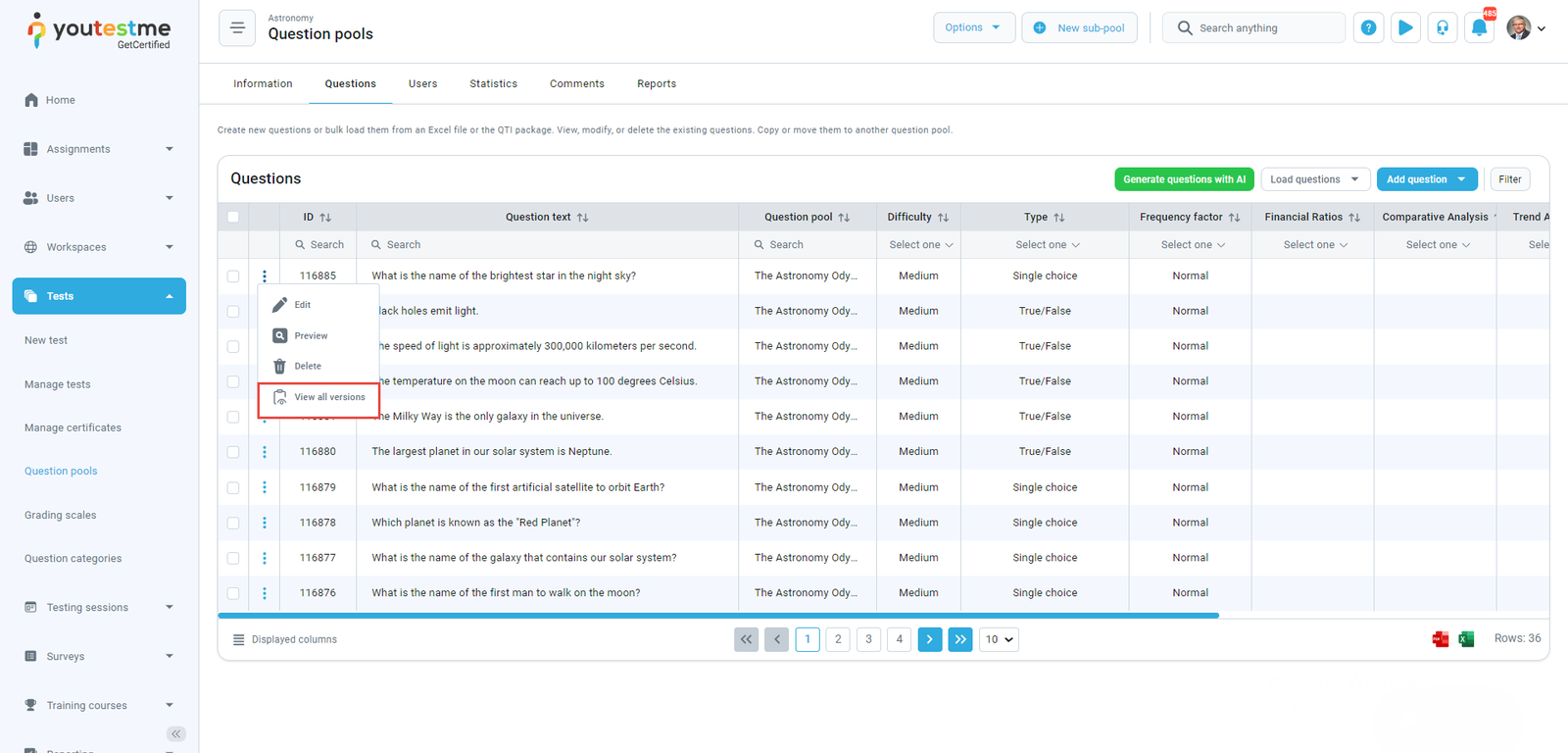Click the blue play icon in header
The width and height of the screenshot is (1568, 753).
(x=1405, y=28)
